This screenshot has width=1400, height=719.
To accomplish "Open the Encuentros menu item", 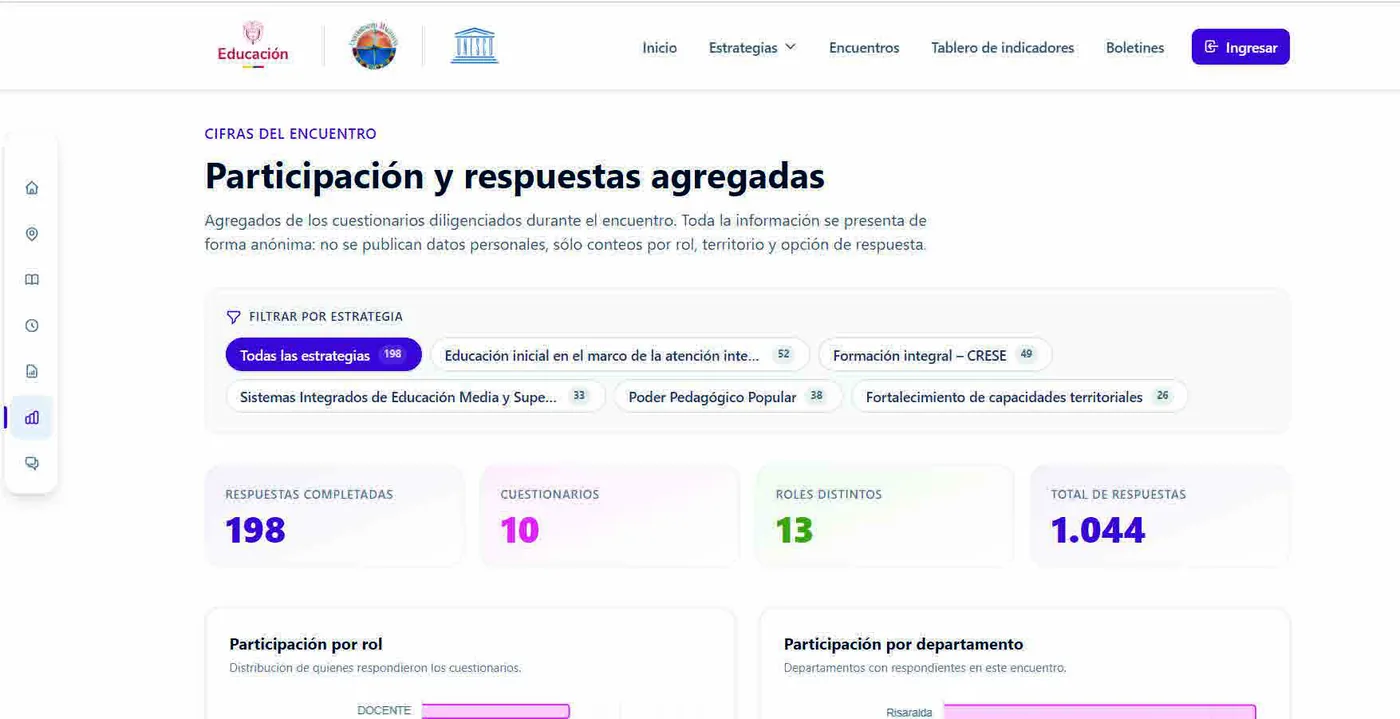I will 864,47.
